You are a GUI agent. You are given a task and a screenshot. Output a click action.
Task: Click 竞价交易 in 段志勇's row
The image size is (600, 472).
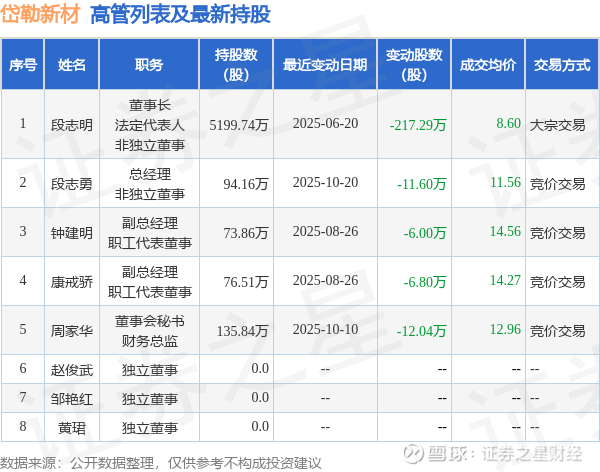coord(558,184)
